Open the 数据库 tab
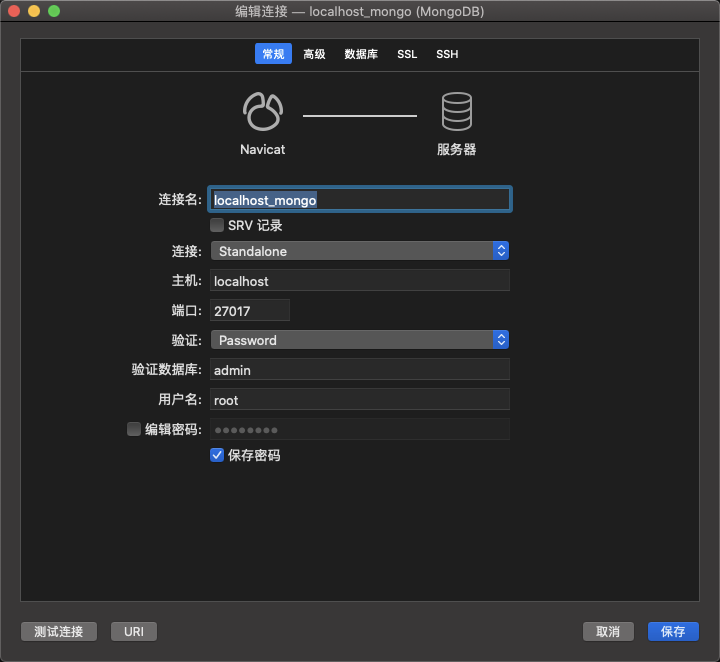Viewport: 720px width, 662px height. [x=361, y=54]
